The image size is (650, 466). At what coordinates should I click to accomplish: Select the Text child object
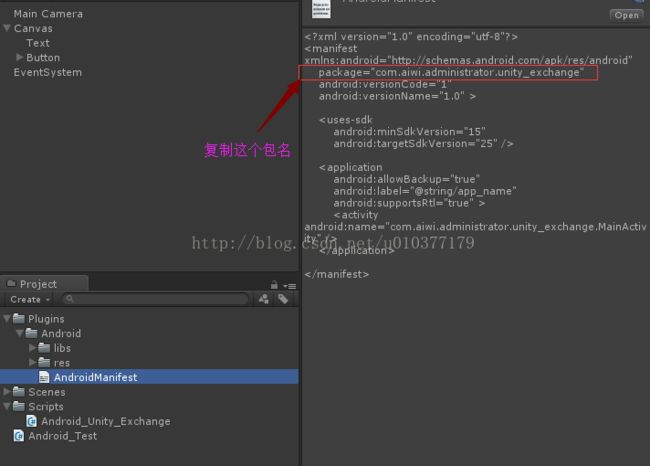[x=38, y=43]
